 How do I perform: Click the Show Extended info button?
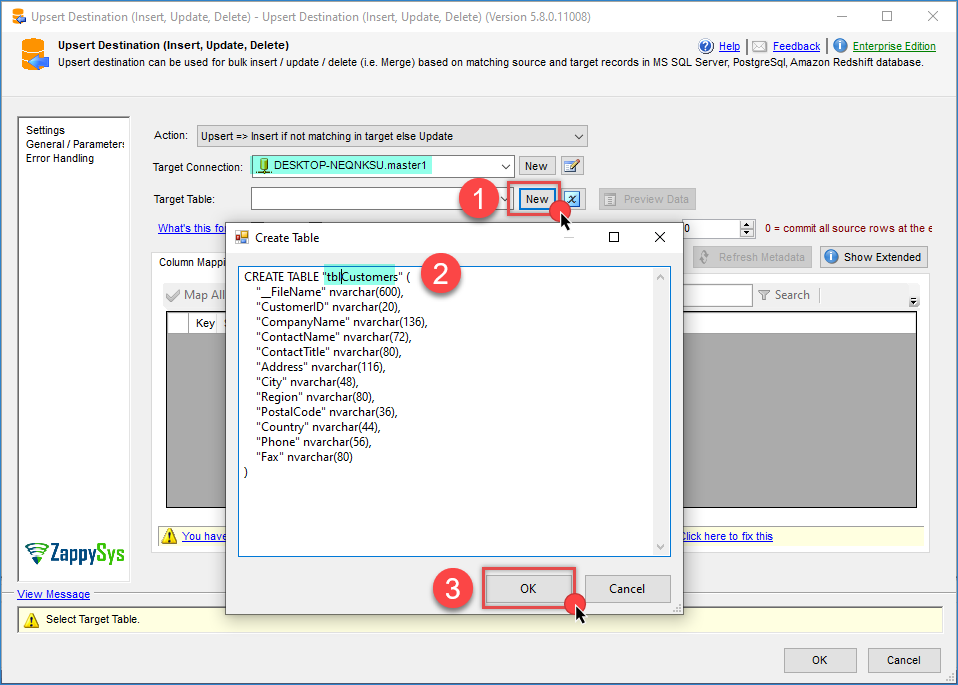tap(874, 257)
